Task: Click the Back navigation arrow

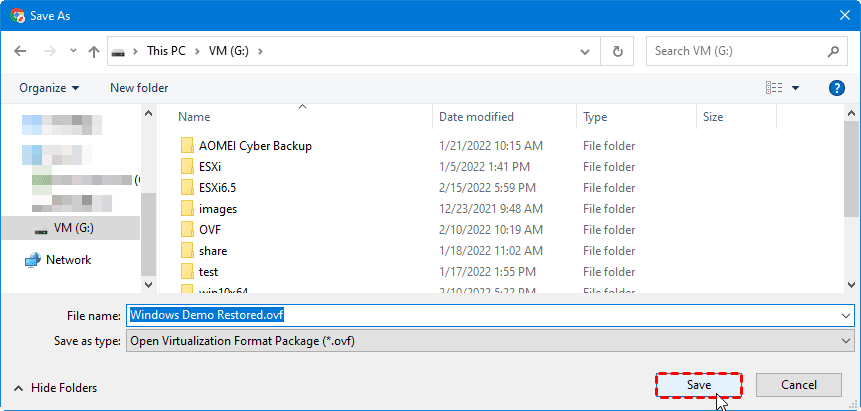Action: tap(20, 51)
